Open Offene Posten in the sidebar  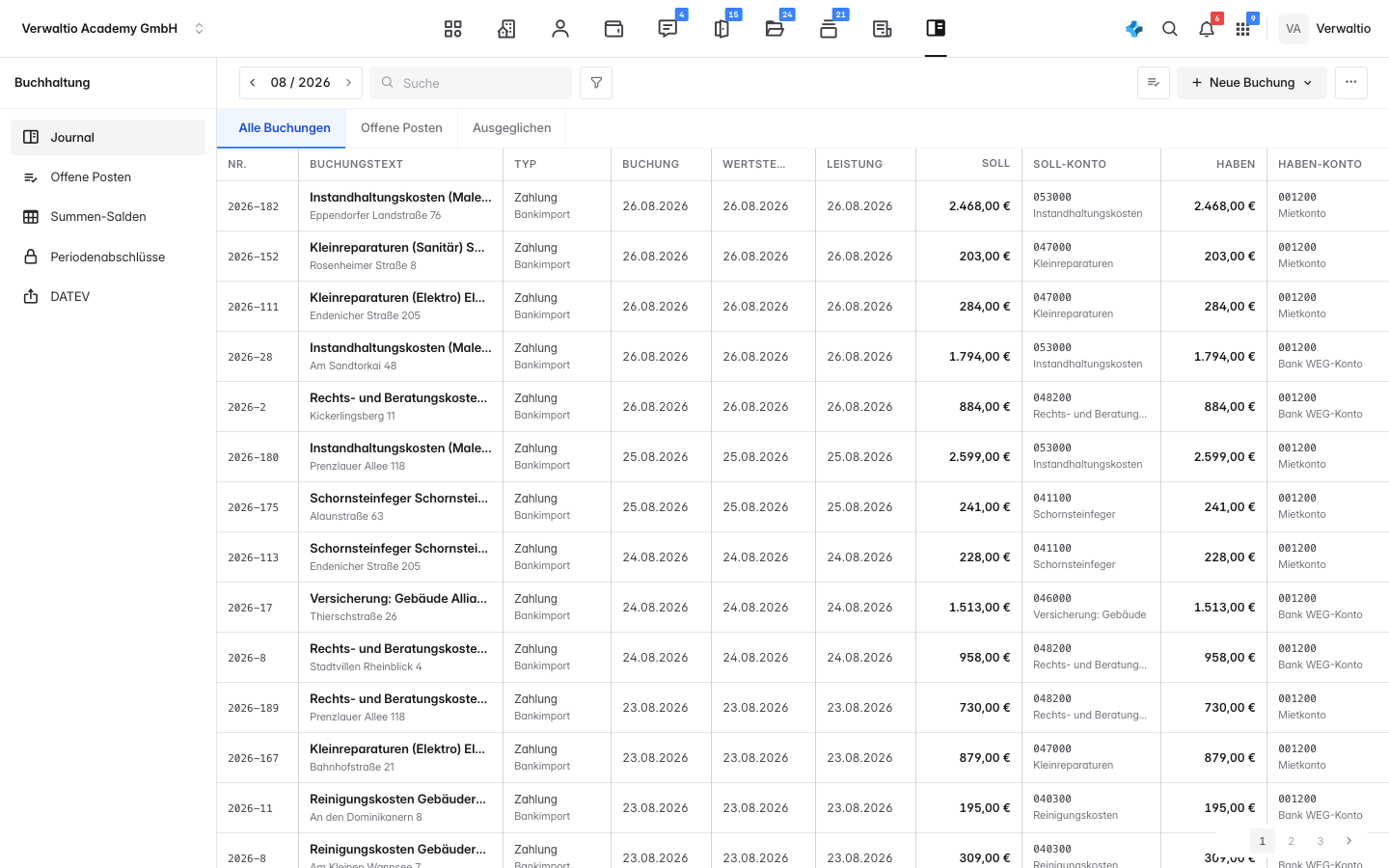[108, 177]
